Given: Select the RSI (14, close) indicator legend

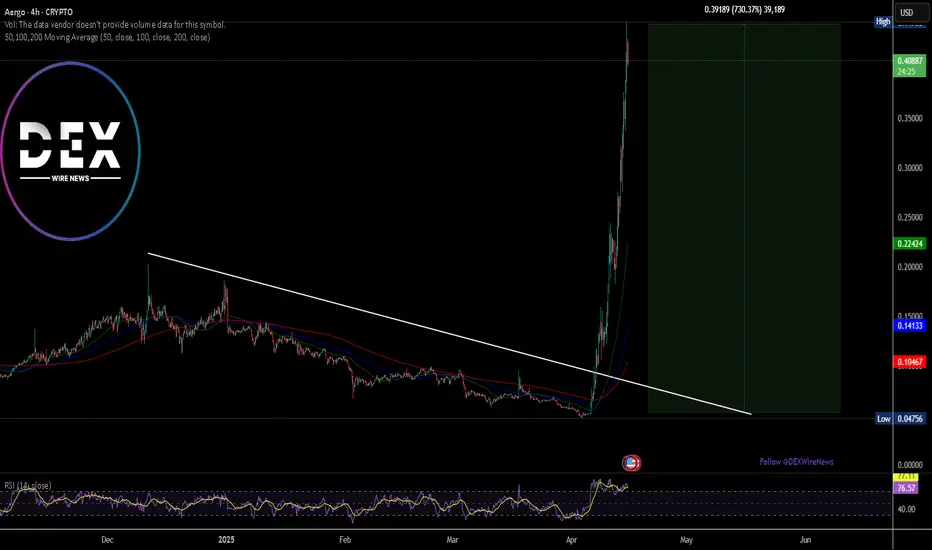Looking at the screenshot, I should coord(27,486).
